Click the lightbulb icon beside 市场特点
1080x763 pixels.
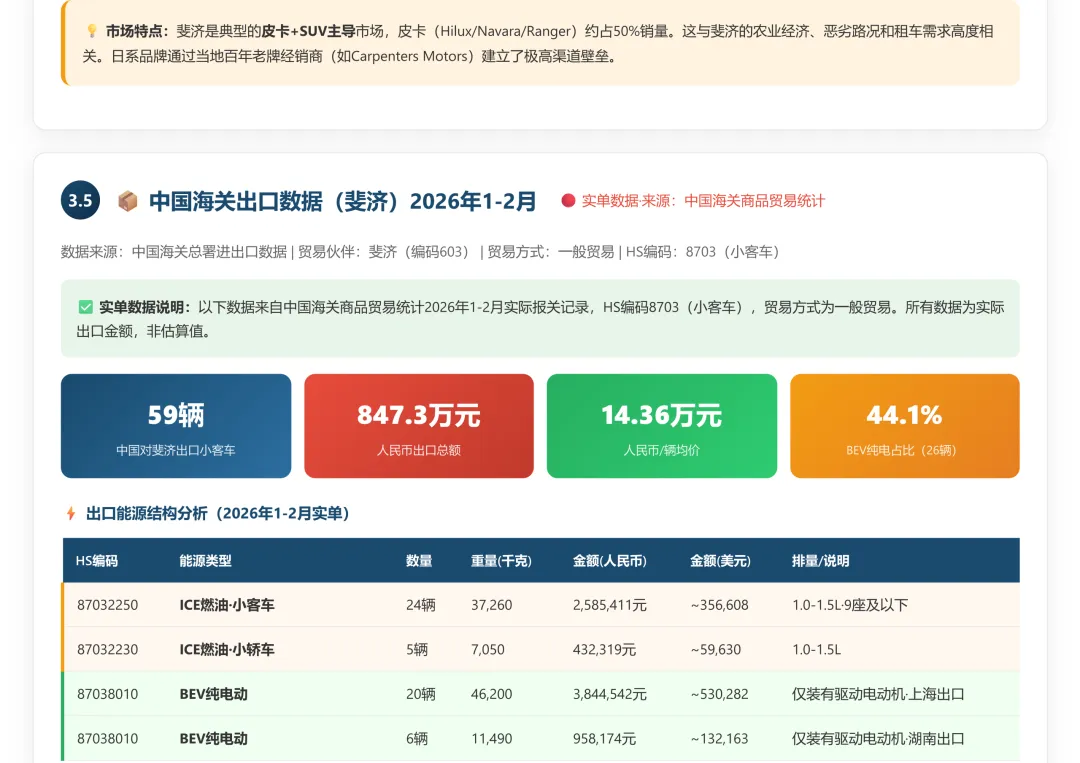(92, 31)
